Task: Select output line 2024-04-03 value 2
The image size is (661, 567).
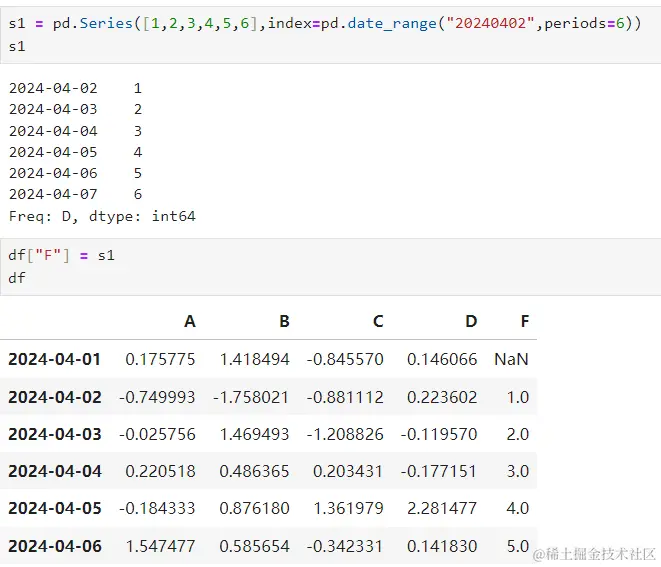Action: 75,109
